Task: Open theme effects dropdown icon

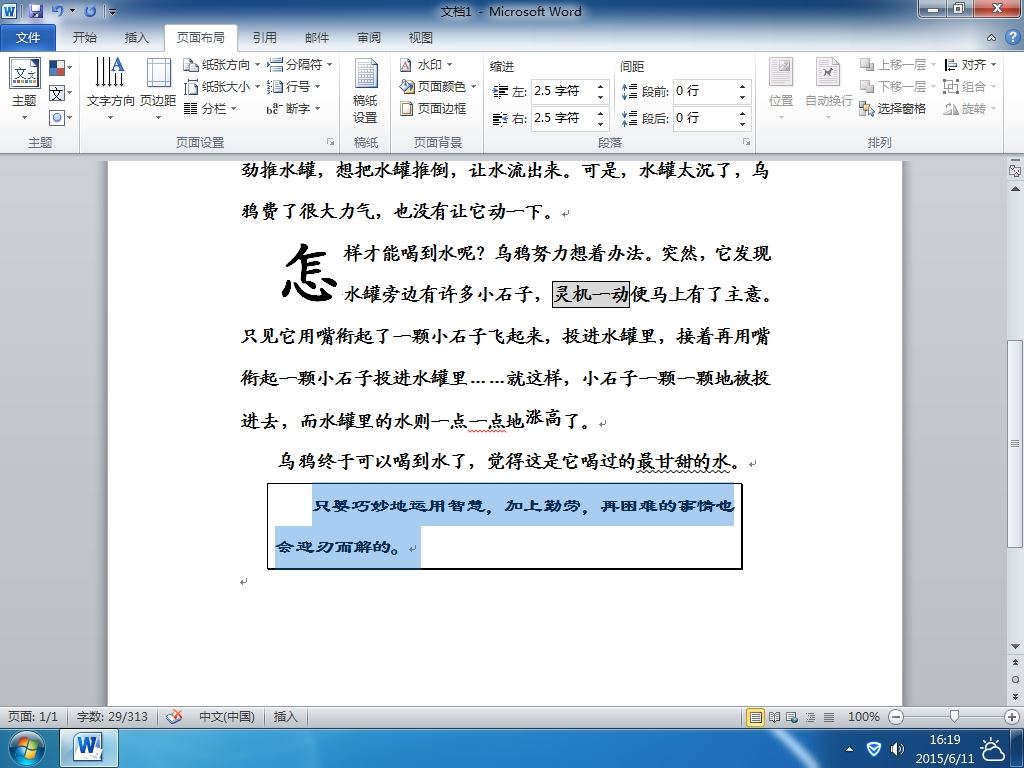Action: pos(60,118)
